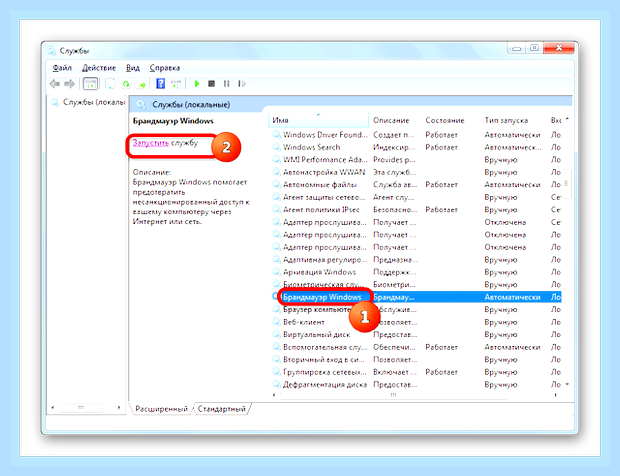The width and height of the screenshot is (620, 476).
Task: Select the Биометрическая слу... service row
Action: 416,285
